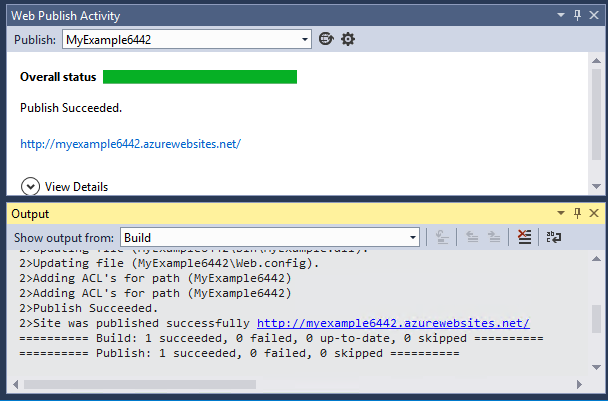The width and height of the screenshot is (608, 401).
Task: Toggle word wrap in Output
Action: (554, 237)
